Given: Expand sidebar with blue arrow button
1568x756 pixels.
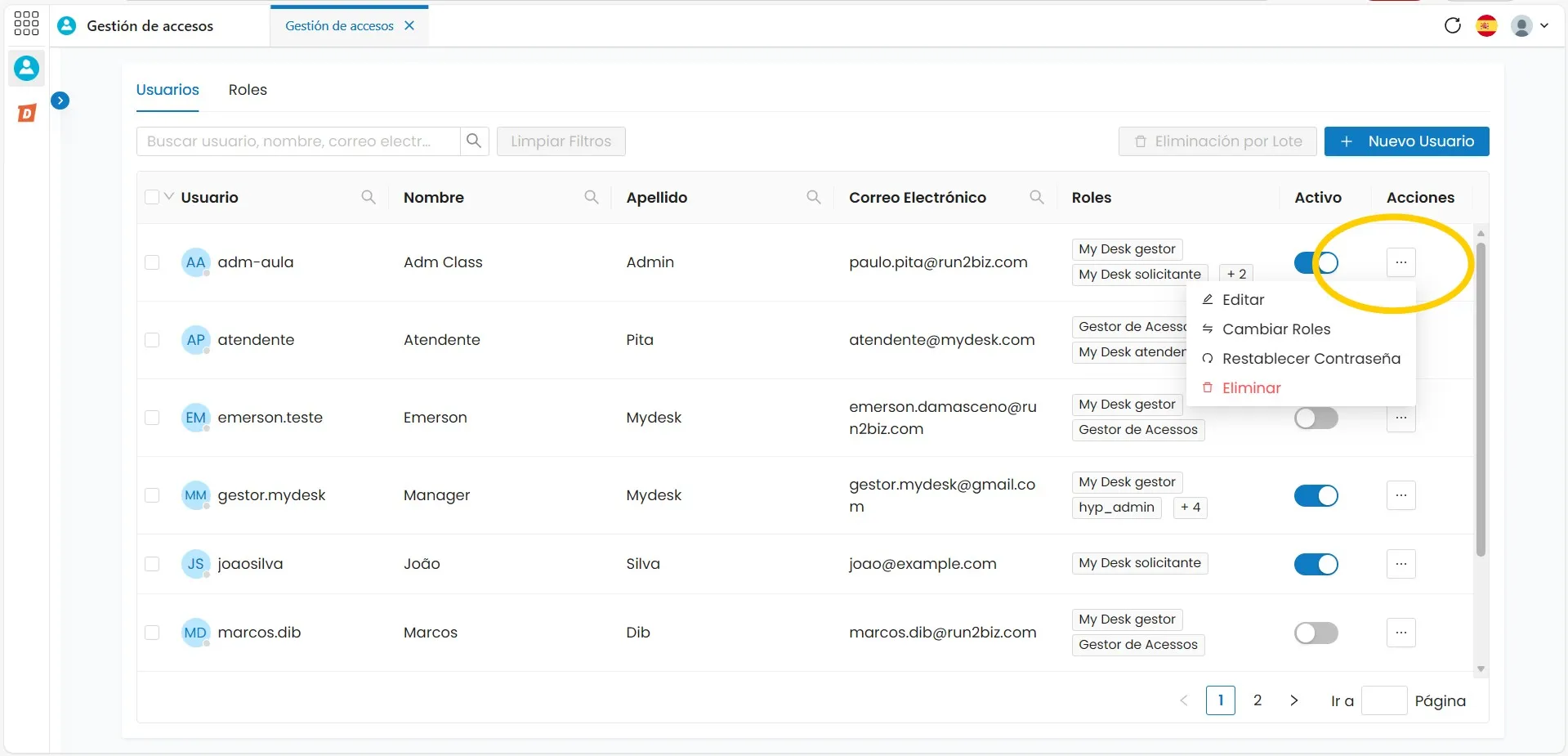Looking at the screenshot, I should click(60, 101).
